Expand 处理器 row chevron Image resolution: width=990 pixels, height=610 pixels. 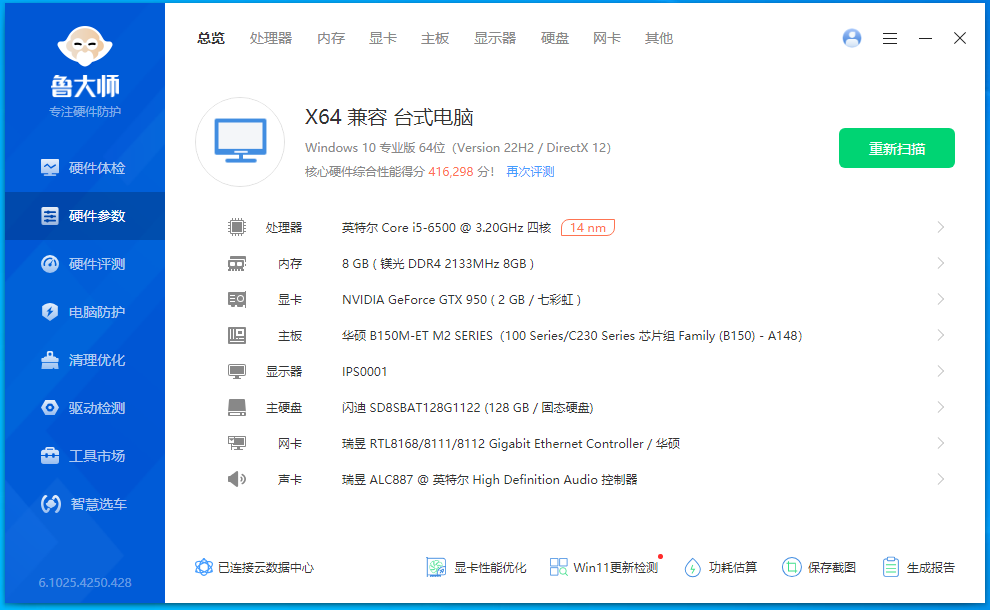(x=940, y=227)
